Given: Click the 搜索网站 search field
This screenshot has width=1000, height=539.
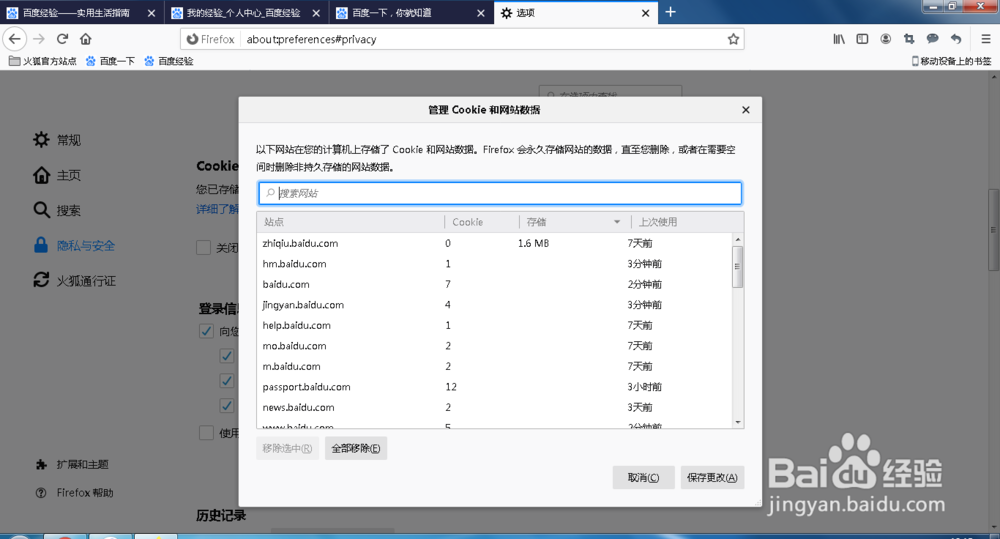Looking at the screenshot, I should [x=500, y=193].
